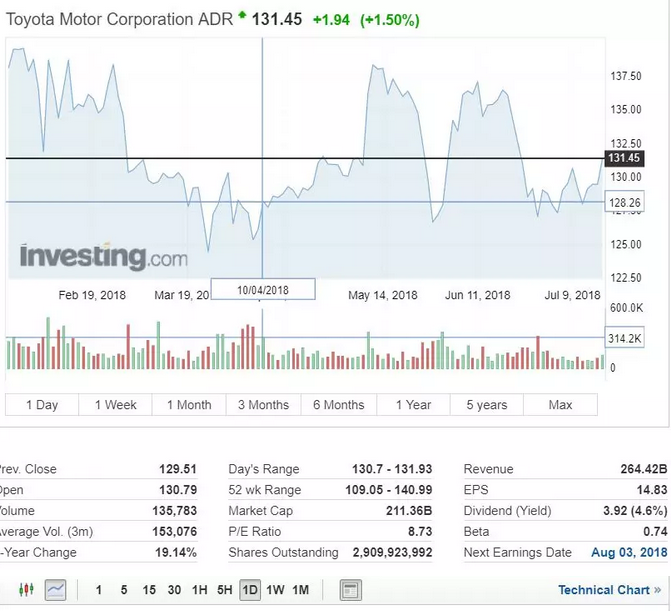This screenshot has width=671, height=611.
Task: Click the 52 wk Range value 109.05 - 140.99
Action: click(x=389, y=490)
